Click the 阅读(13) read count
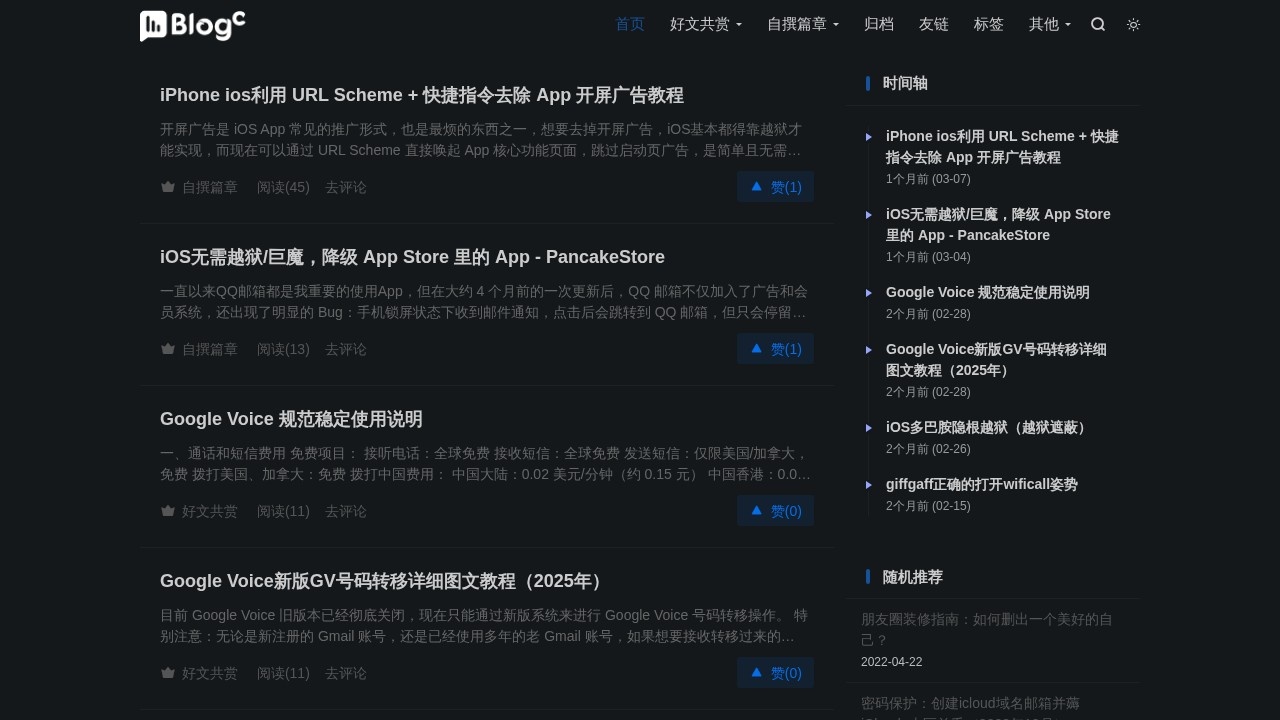This screenshot has height=720, width=1280. pyautogui.click(x=283, y=349)
